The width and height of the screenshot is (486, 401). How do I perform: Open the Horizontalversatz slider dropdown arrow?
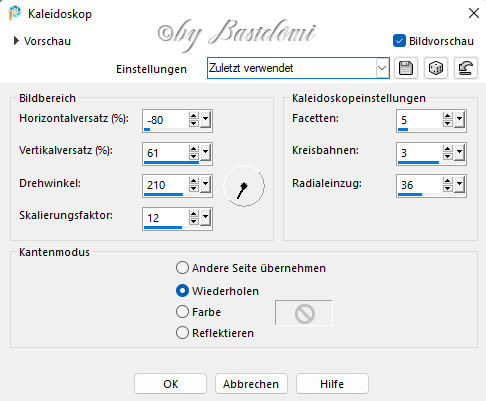click(x=205, y=119)
